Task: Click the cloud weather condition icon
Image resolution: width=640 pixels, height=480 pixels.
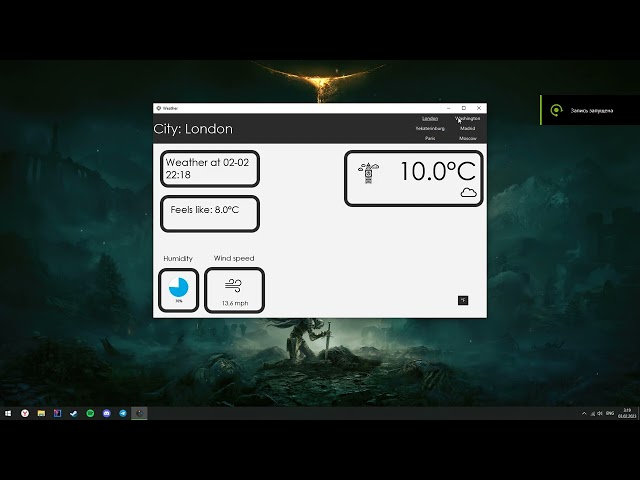Action: (469, 192)
